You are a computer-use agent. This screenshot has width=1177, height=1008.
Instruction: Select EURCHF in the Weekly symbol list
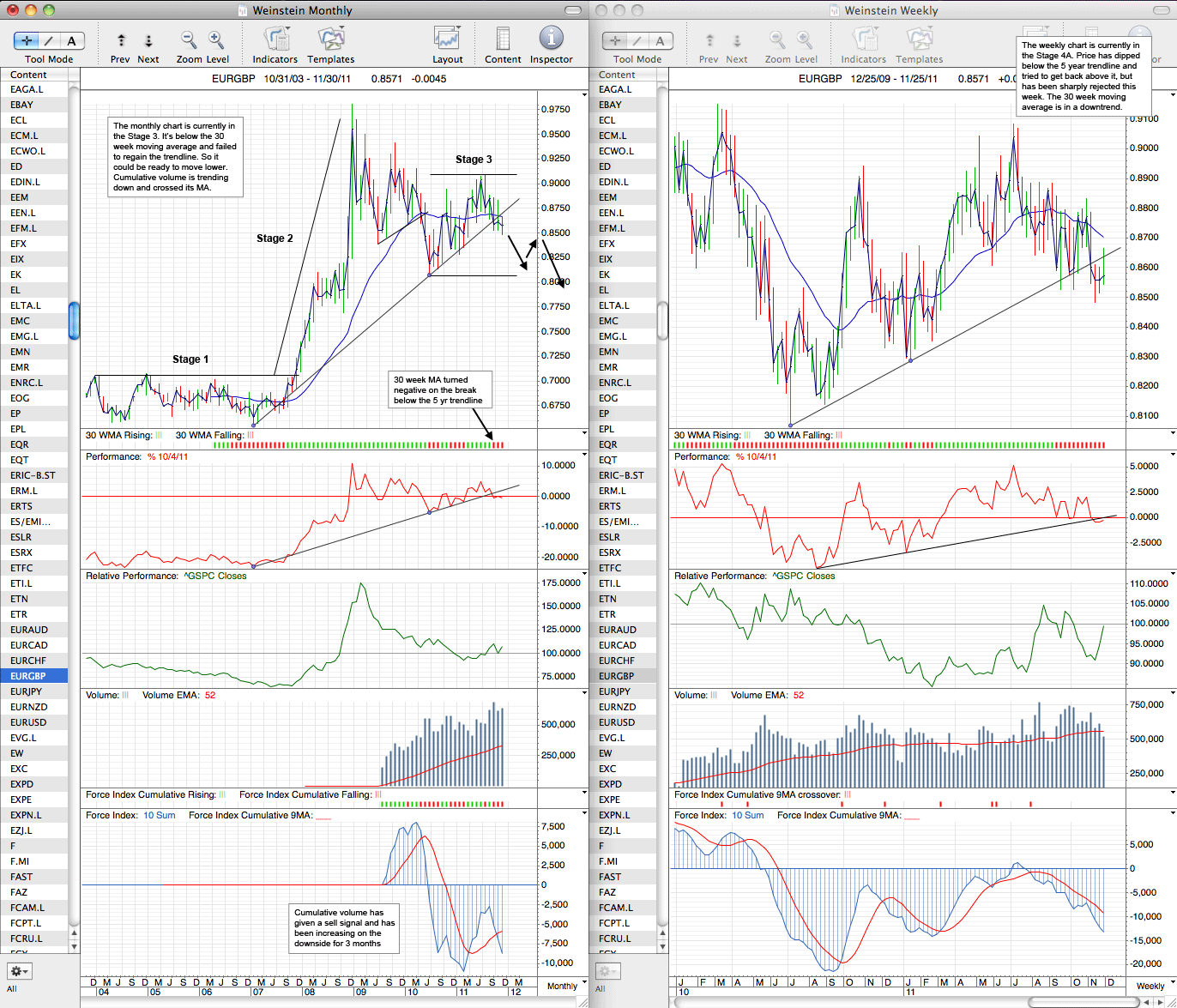coord(623,661)
